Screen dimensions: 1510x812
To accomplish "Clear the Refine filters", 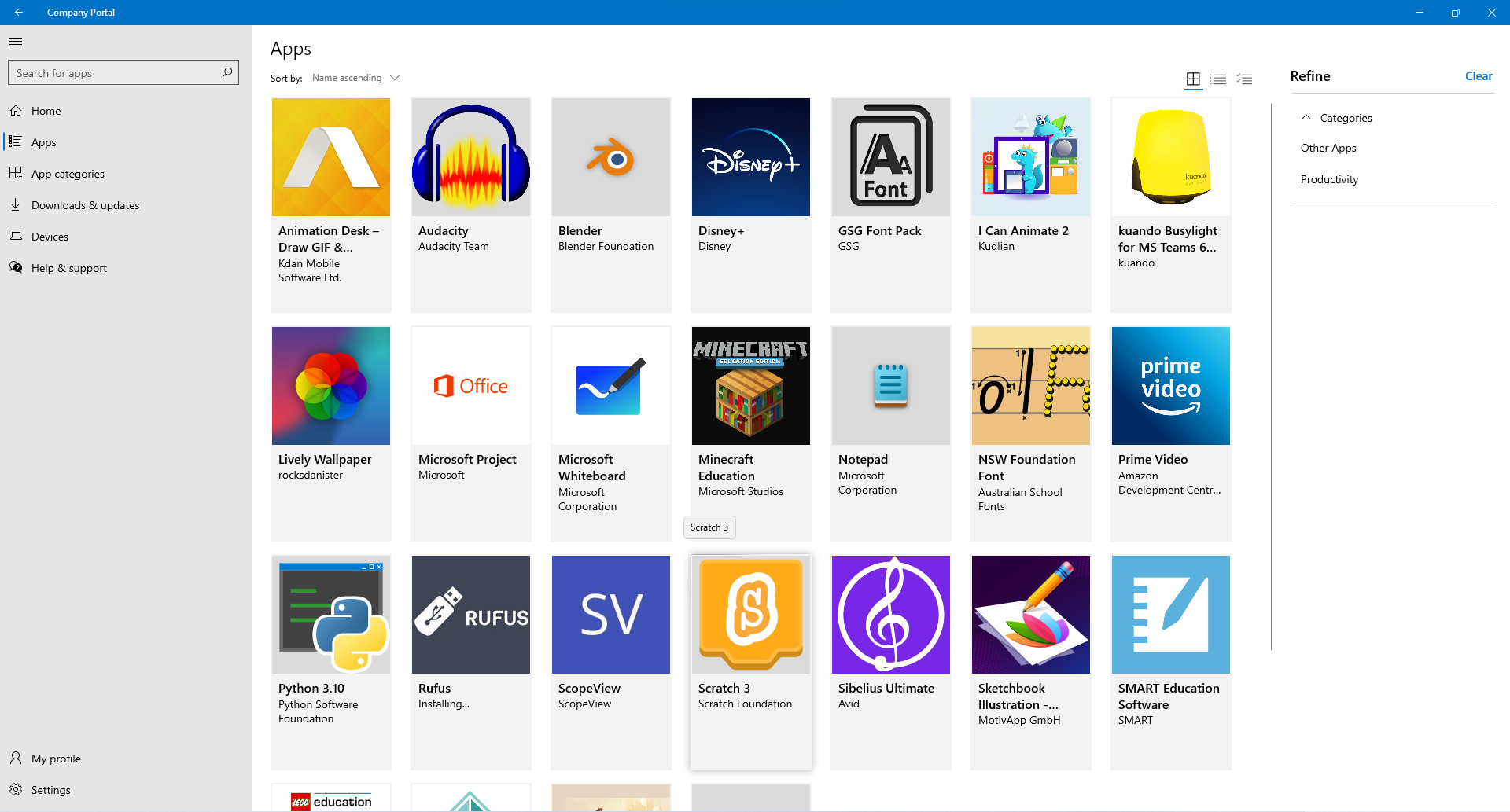I will pyautogui.click(x=1479, y=76).
